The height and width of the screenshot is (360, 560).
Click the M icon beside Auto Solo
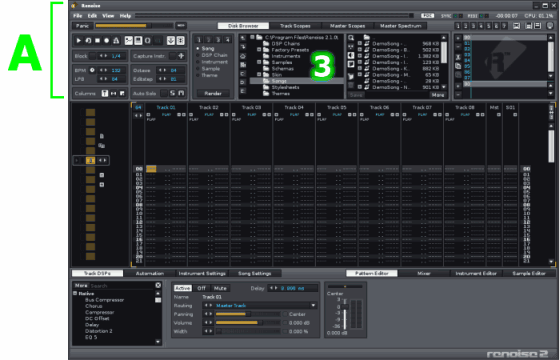pyautogui.click(x=181, y=93)
